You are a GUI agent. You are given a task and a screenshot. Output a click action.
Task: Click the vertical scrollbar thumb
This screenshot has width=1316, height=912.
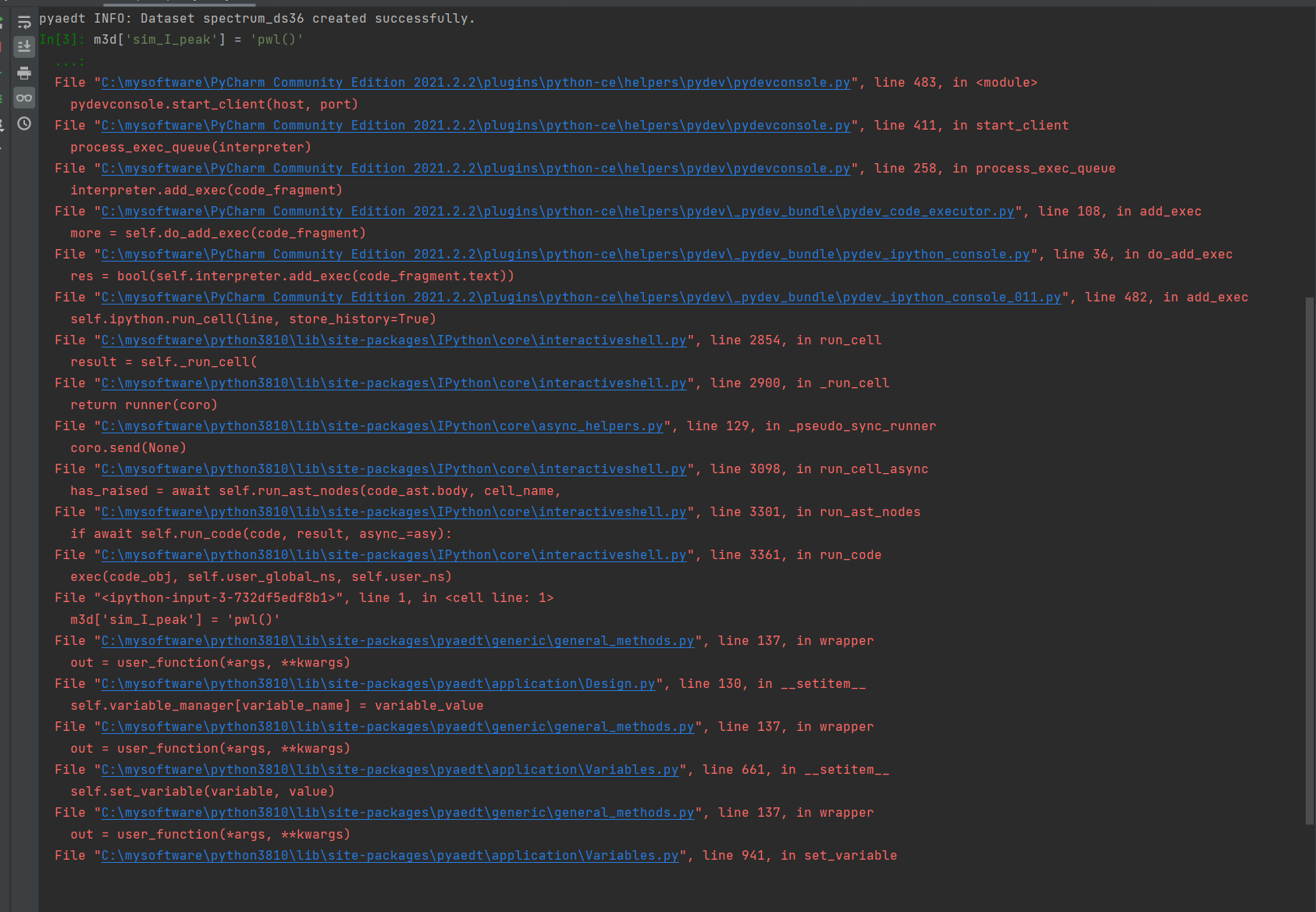click(x=1310, y=560)
